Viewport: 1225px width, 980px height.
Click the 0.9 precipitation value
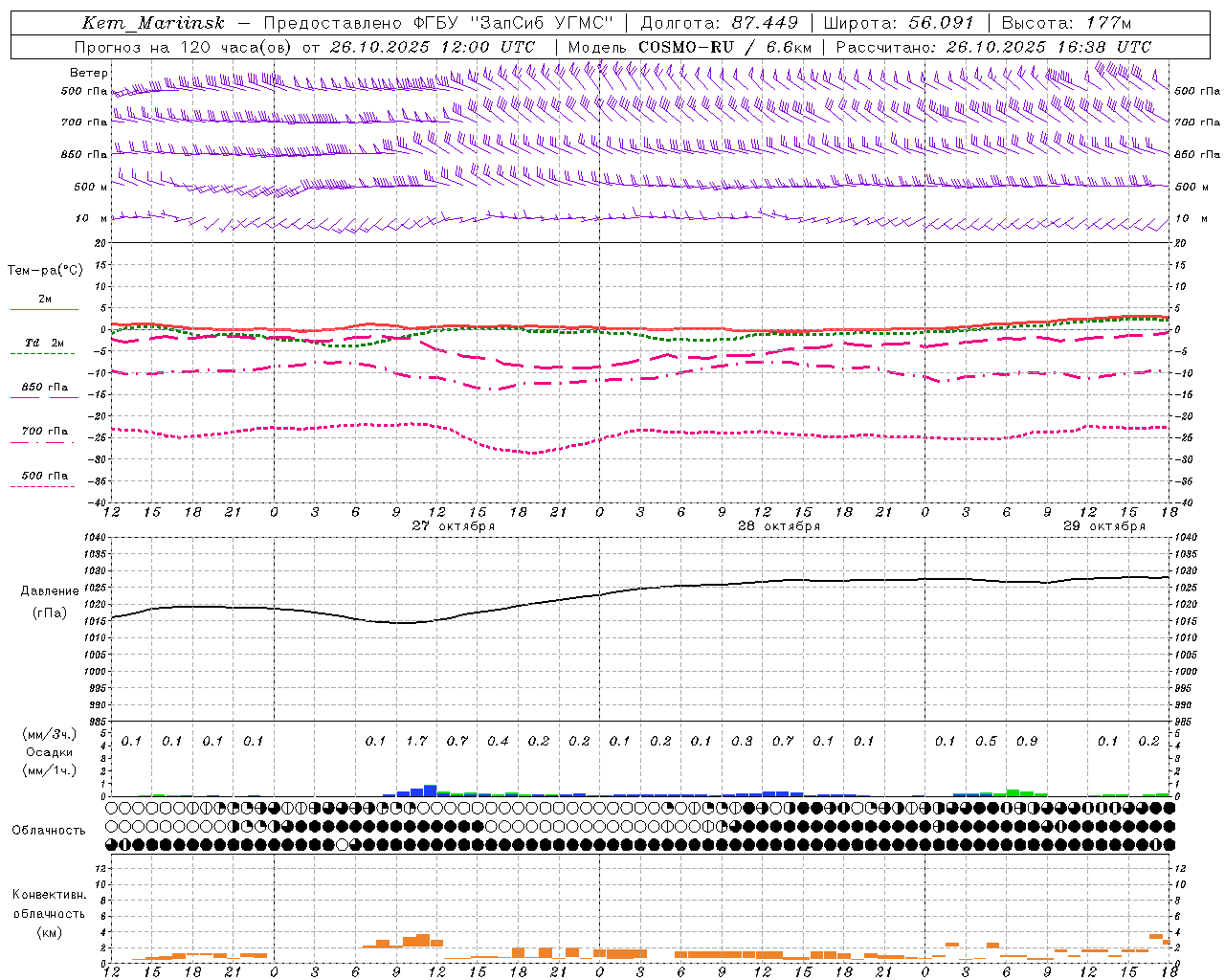click(x=1027, y=742)
